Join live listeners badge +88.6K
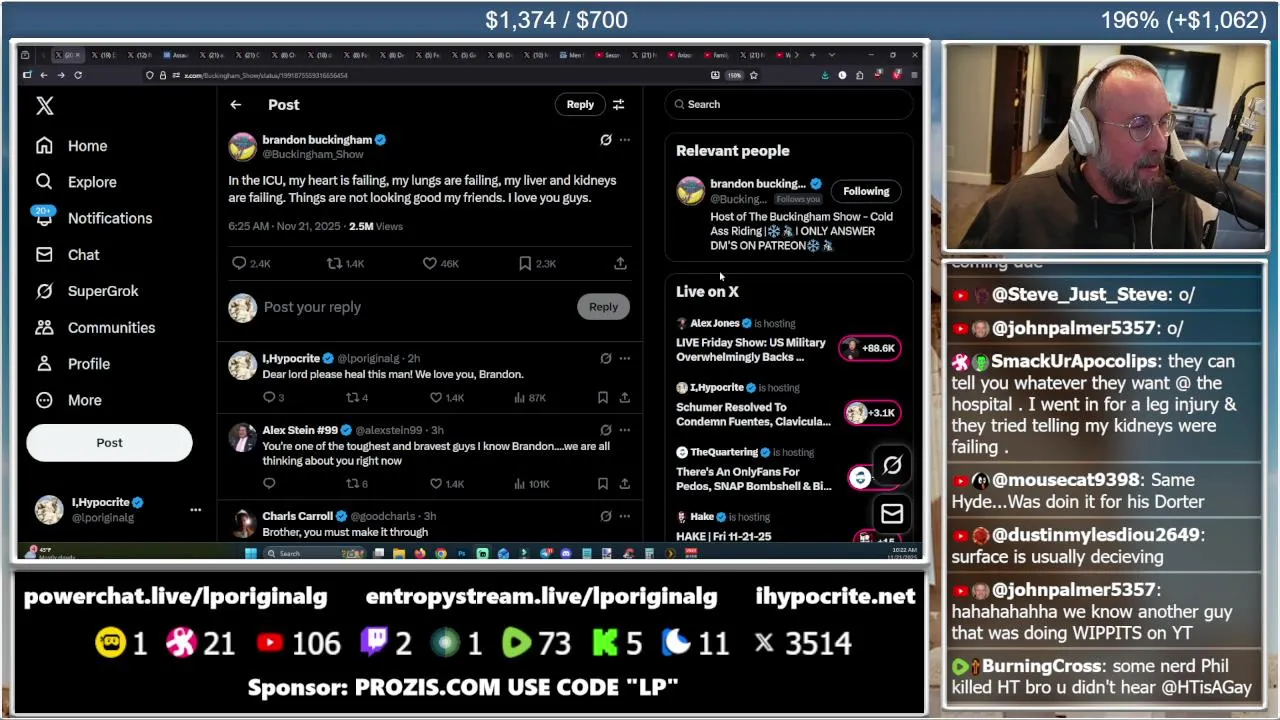 pos(869,348)
